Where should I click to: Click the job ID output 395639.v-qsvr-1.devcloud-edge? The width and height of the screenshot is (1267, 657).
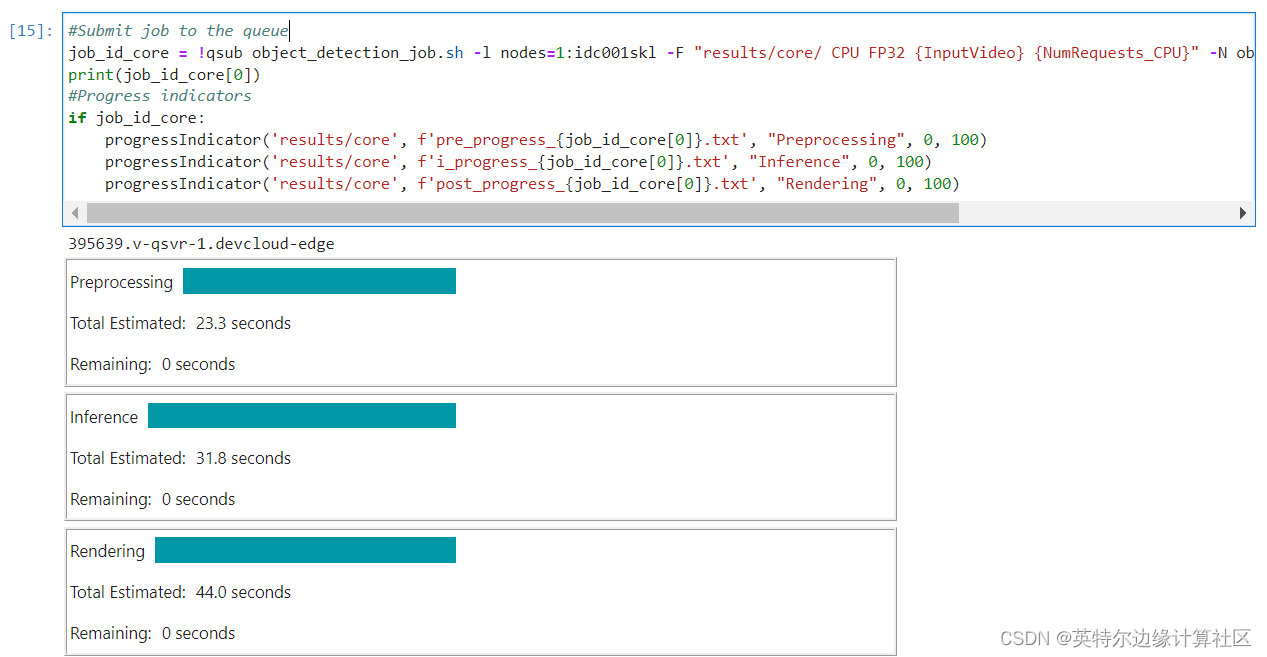[x=200, y=243]
